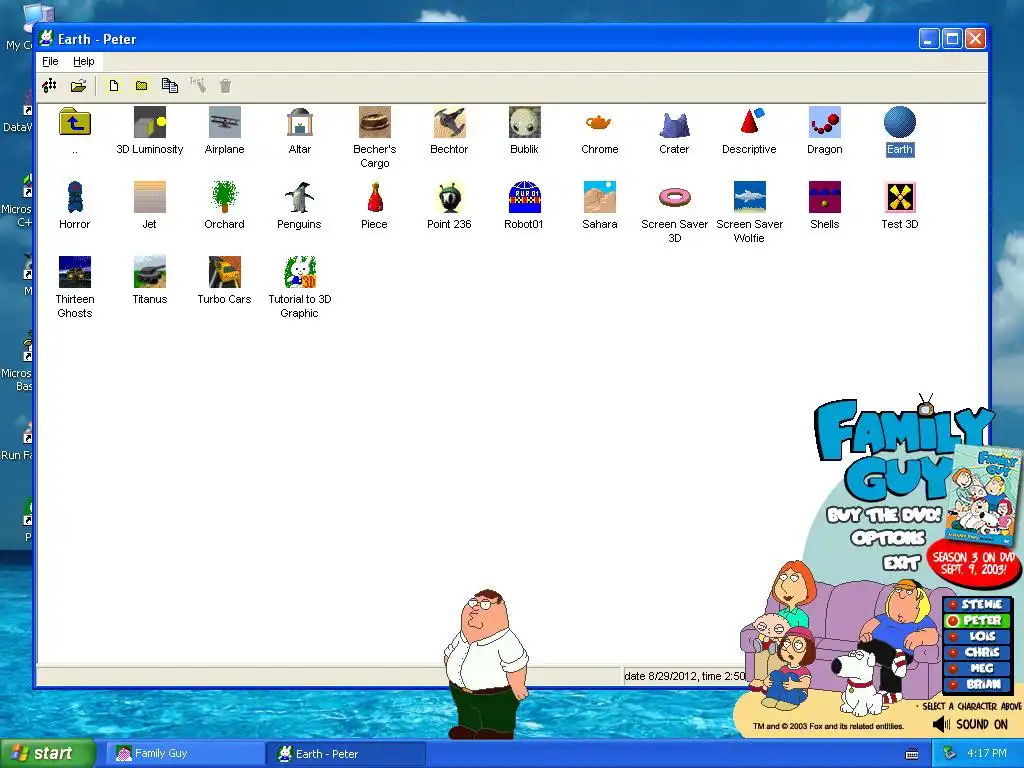Click the keyboard icon in taskbar

[912, 754]
